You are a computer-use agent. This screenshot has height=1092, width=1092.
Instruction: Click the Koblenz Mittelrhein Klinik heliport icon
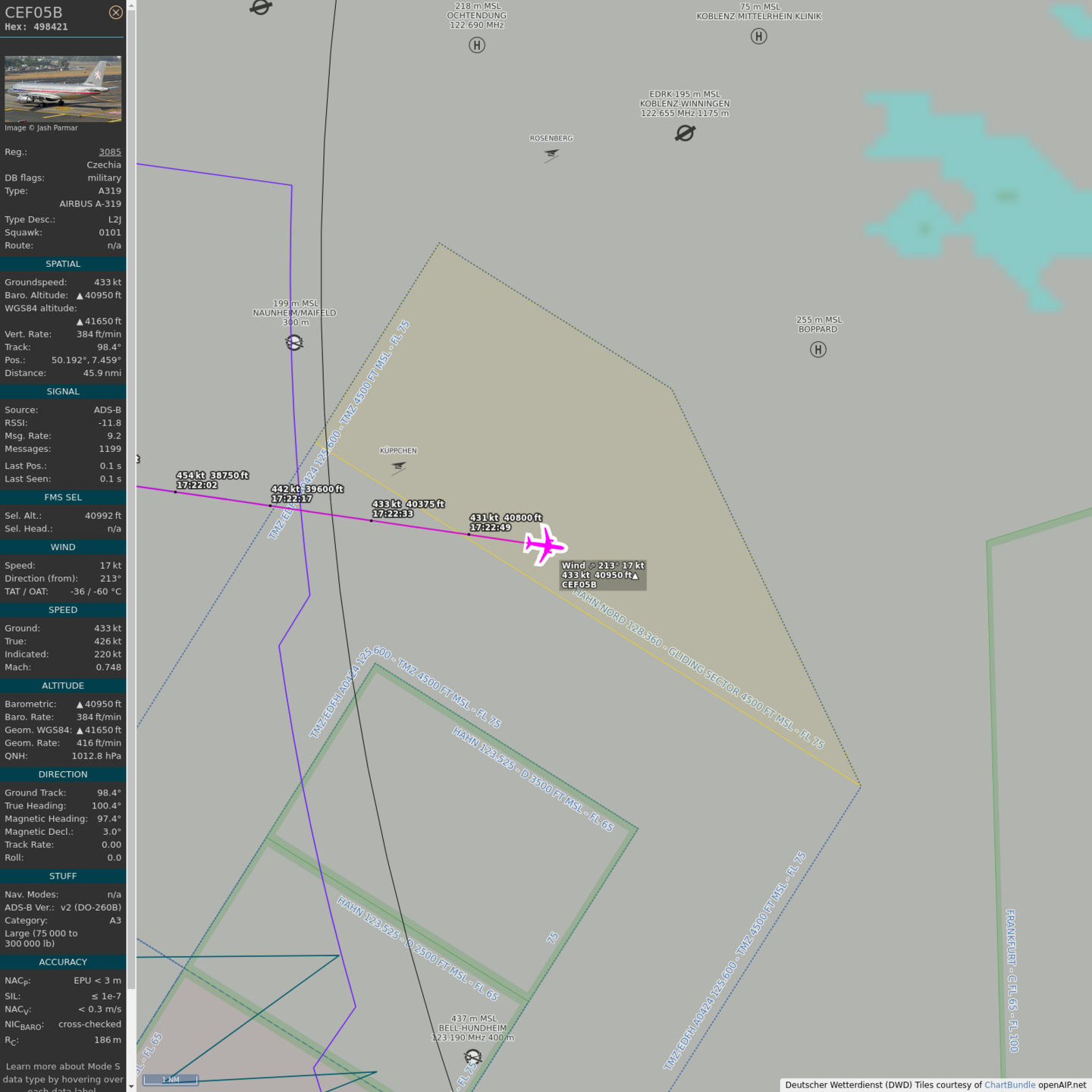click(x=758, y=36)
